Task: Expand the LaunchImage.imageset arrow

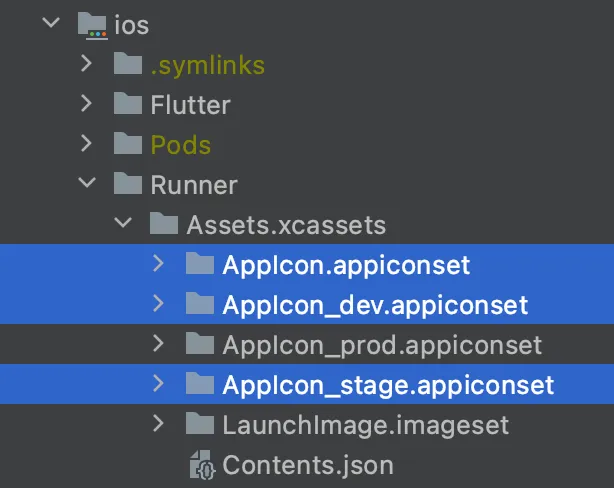Action: [x=158, y=424]
